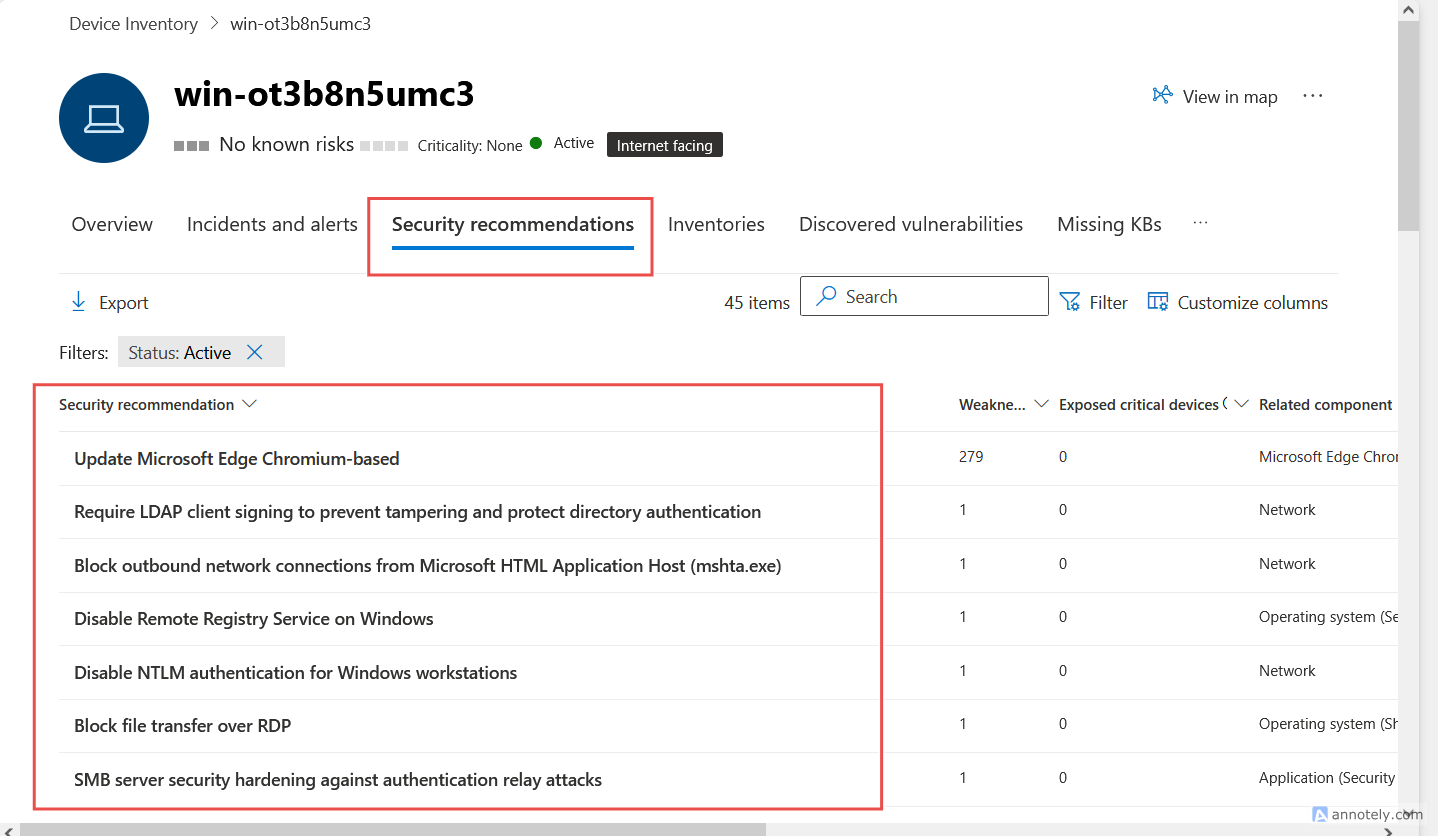
Task: Click Network component in the NTLM authentication row
Action: click(1287, 671)
